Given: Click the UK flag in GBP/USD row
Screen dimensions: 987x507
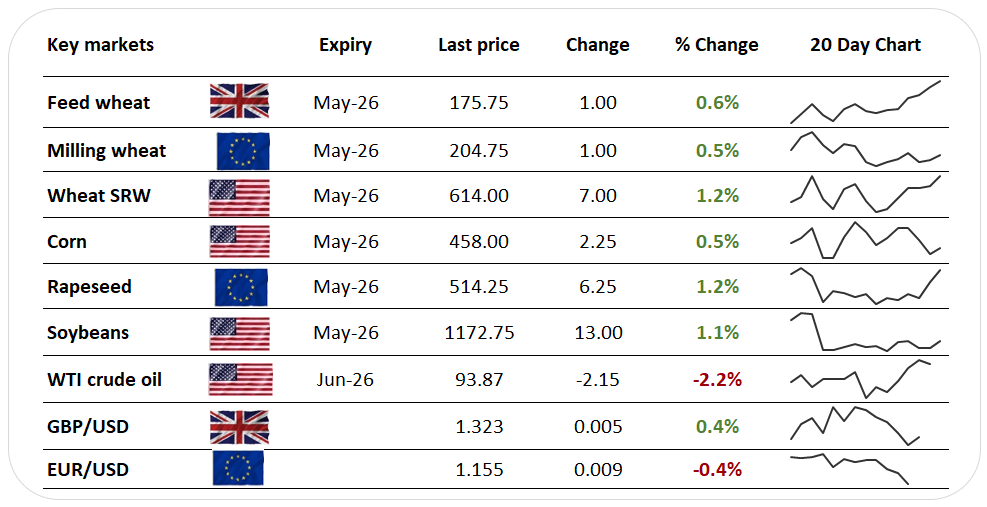Looking at the screenshot, I should [x=239, y=427].
